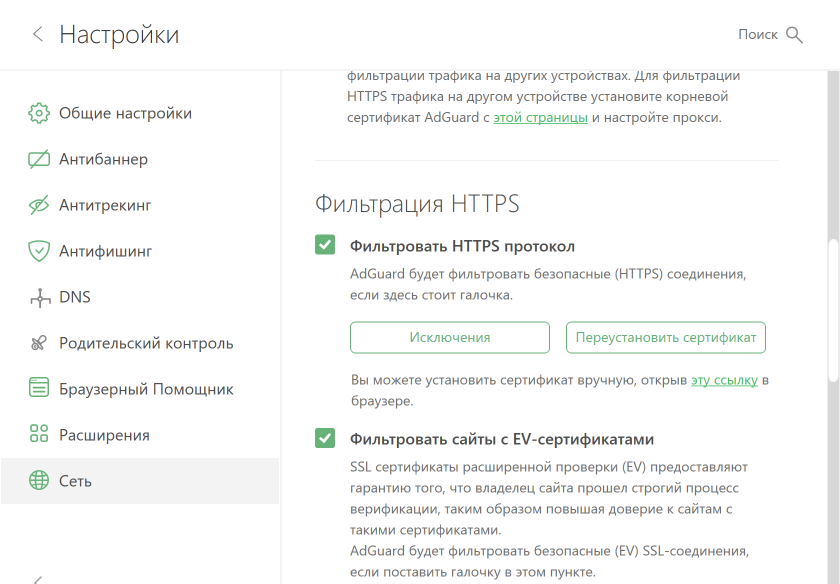Click the Поиск search label
The height and width of the screenshot is (584, 840).
pos(758,35)
